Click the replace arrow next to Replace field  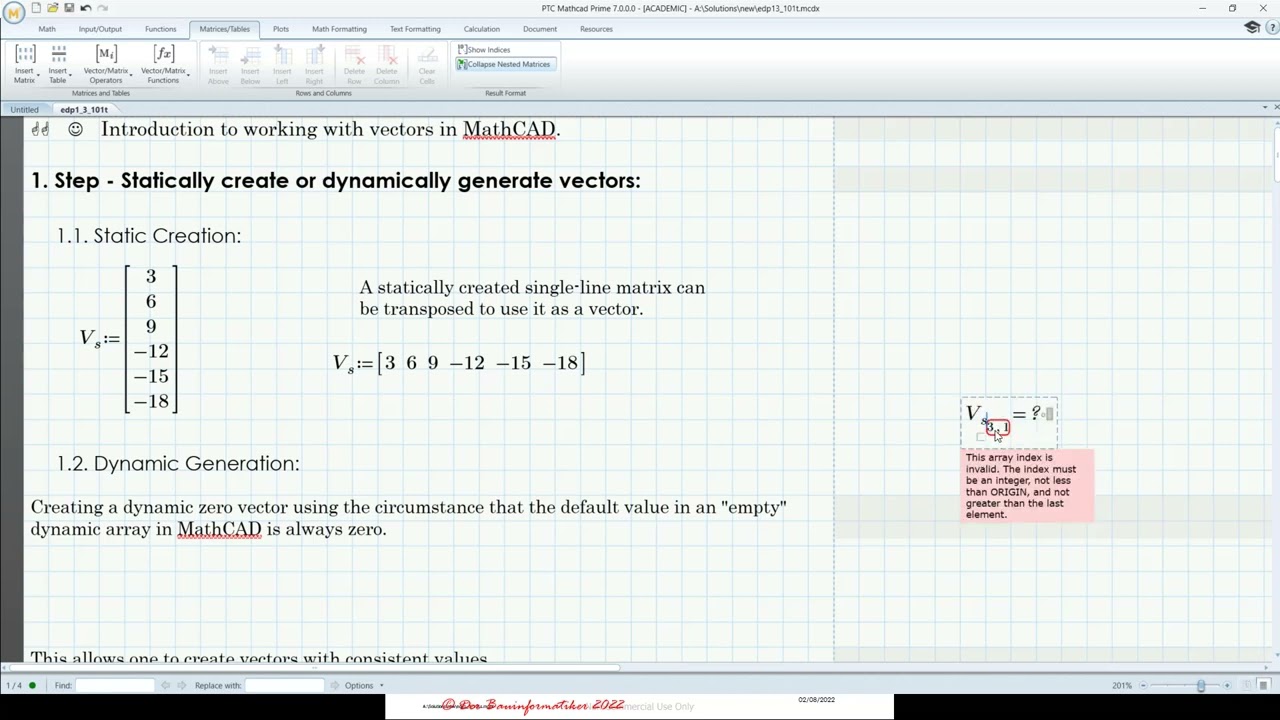tap(334, 685)
